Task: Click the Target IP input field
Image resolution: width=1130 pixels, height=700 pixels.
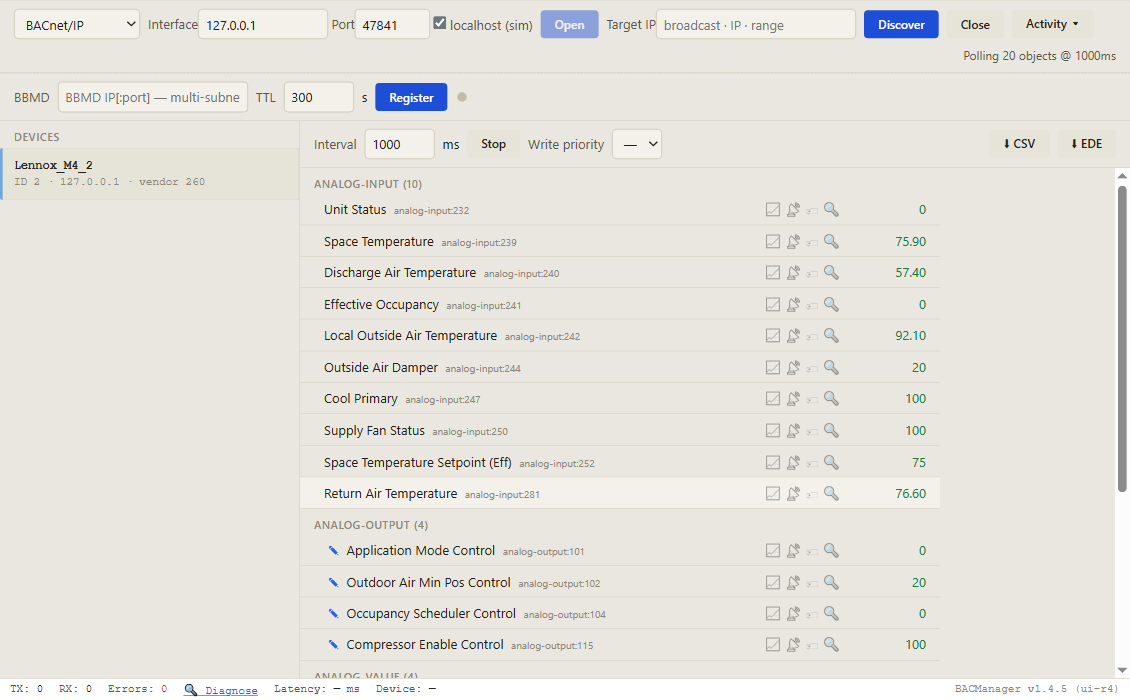Action: [x=755, y=25]
